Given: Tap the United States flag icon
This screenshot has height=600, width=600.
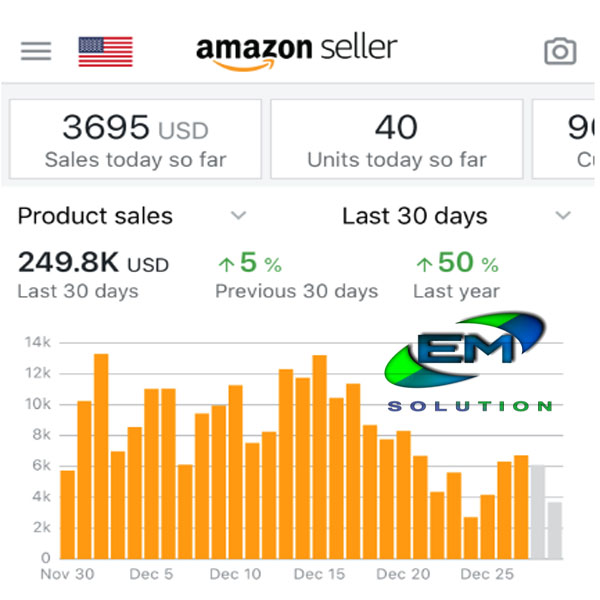Looking at the screenshot, I should [x=105, y=51].
